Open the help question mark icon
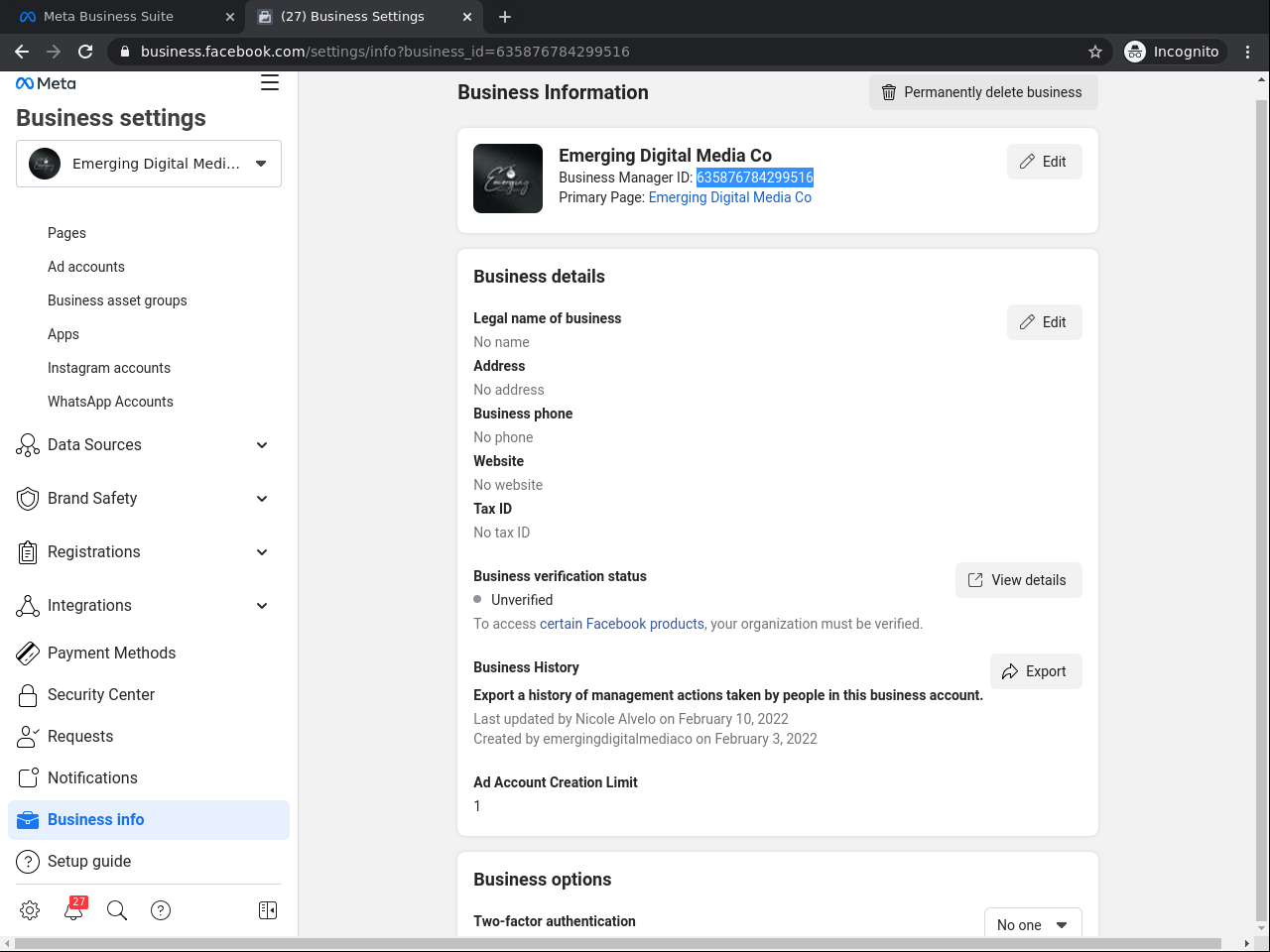This screenshot has height=952, width=1270. point(161,910)
